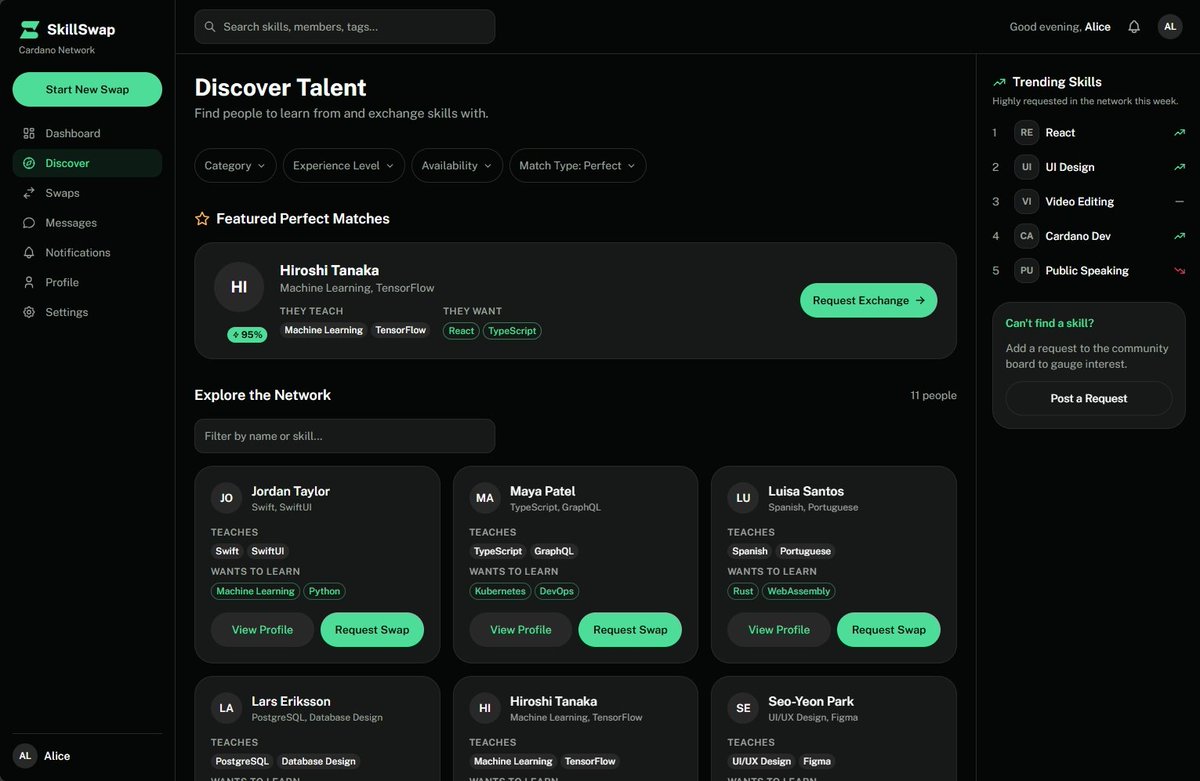Image resolution: width=1200 pixels, height=781 pixels.
Task: Click Request Exchange for Hiroshi Tanaka
Action: 869,300
